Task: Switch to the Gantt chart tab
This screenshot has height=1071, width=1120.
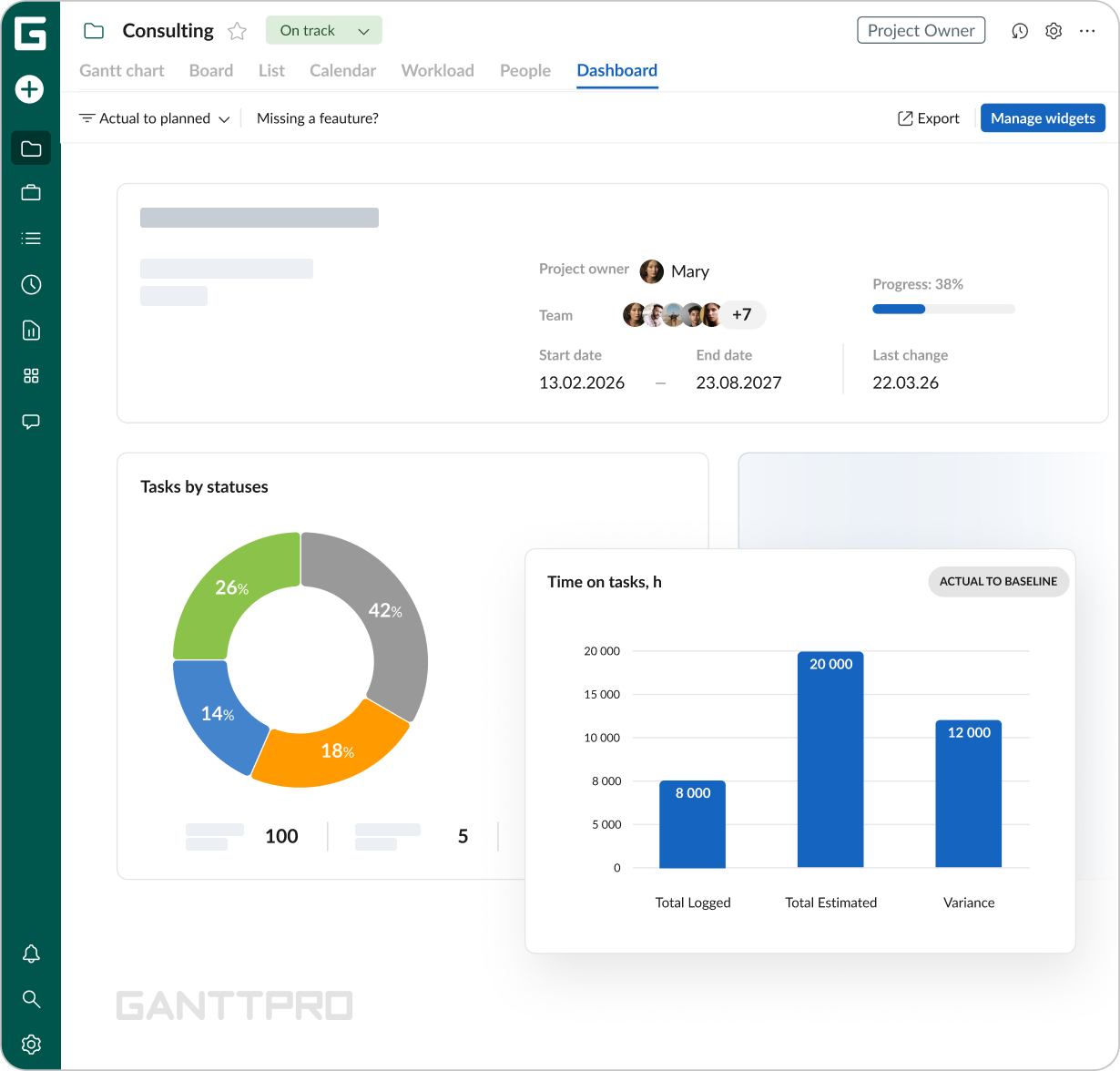Action: coord(122,71)
